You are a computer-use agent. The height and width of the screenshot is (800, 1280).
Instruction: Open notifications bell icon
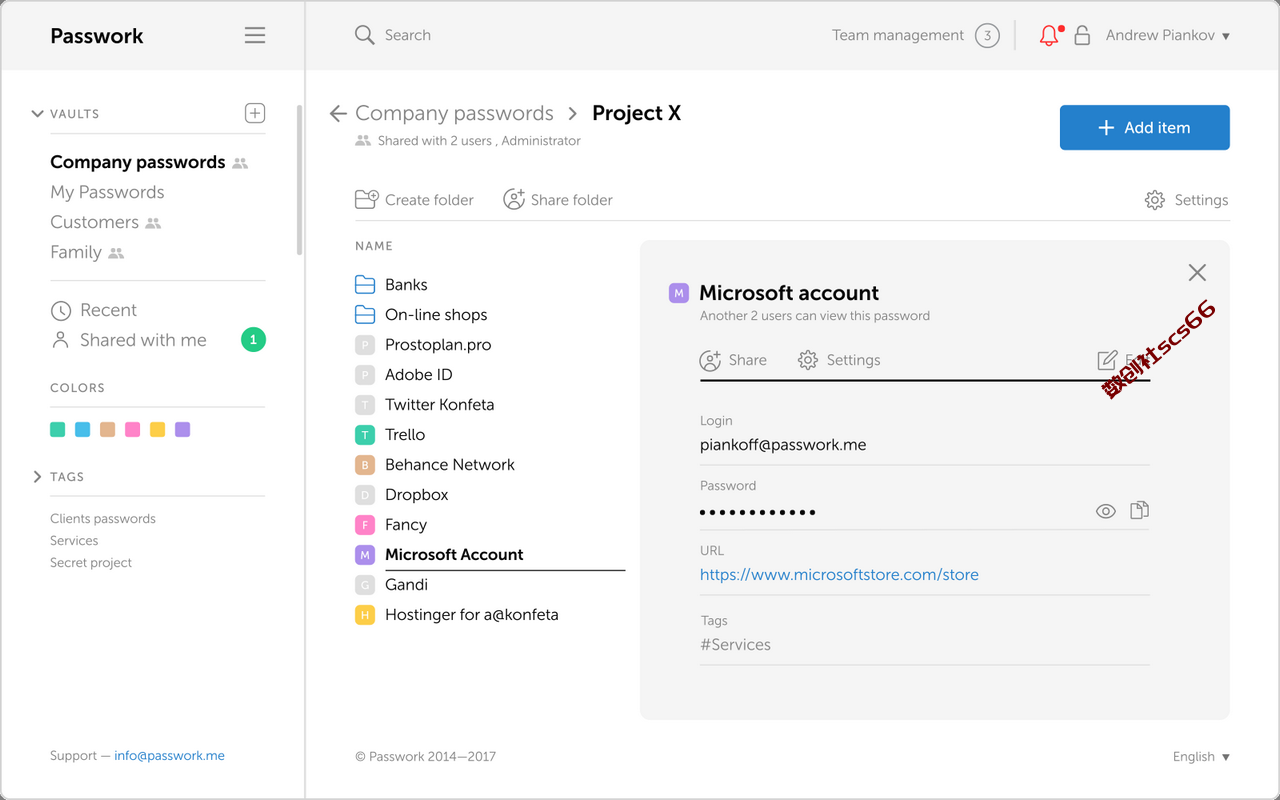(1049, 36)
